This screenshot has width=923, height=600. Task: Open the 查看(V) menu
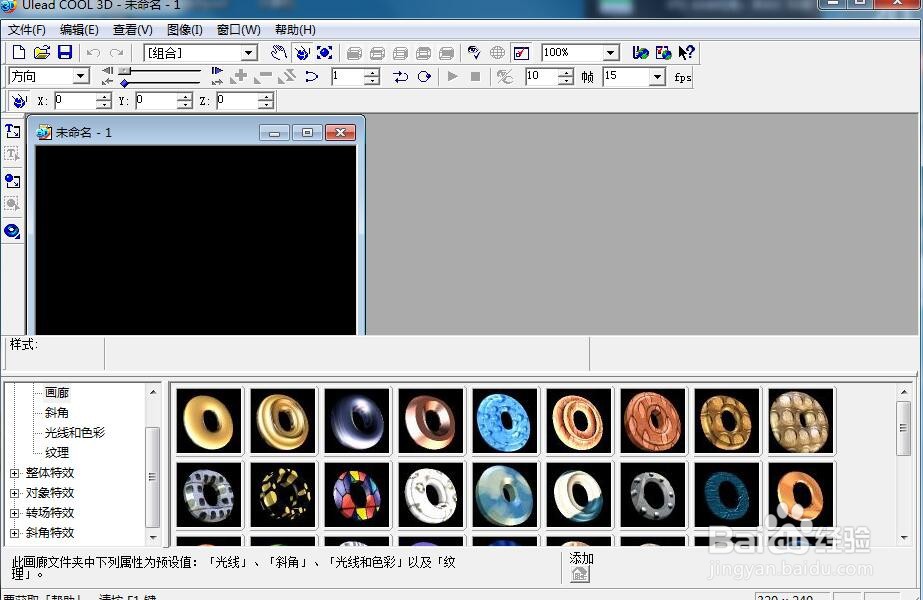[132, 29]
